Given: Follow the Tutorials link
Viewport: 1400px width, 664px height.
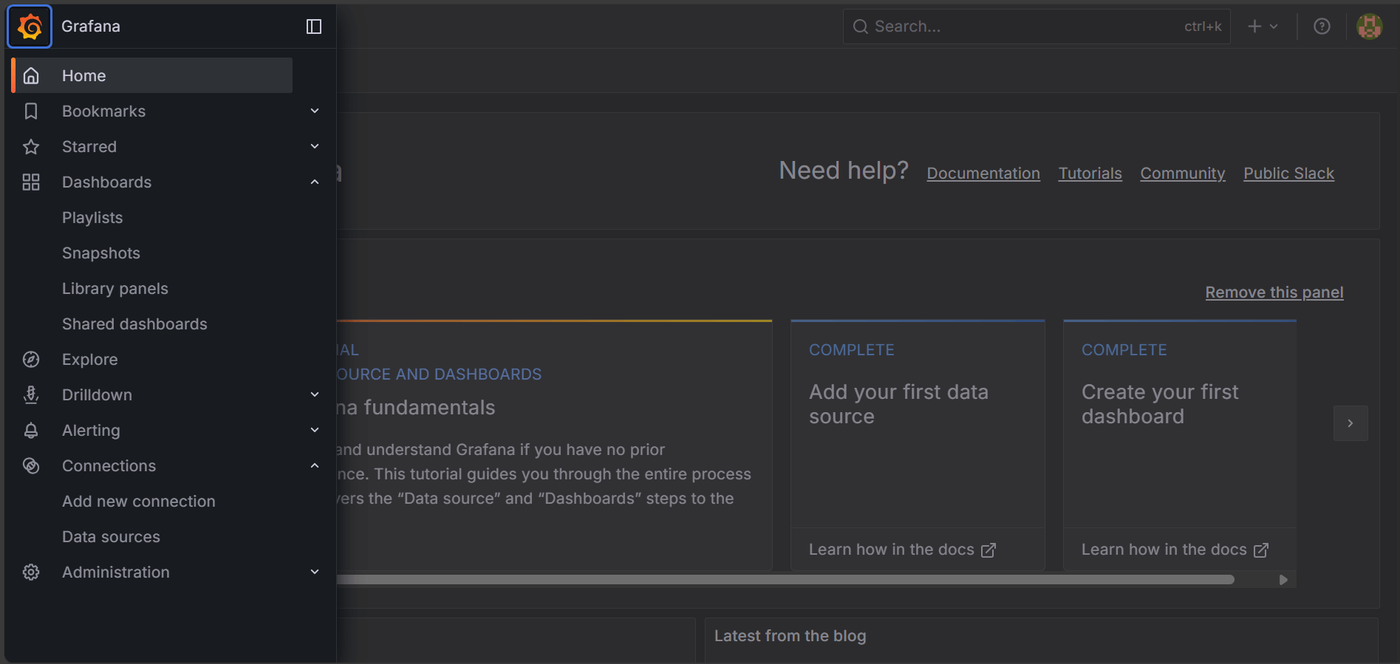Looking at the screenshot, I should (1090, 173).
